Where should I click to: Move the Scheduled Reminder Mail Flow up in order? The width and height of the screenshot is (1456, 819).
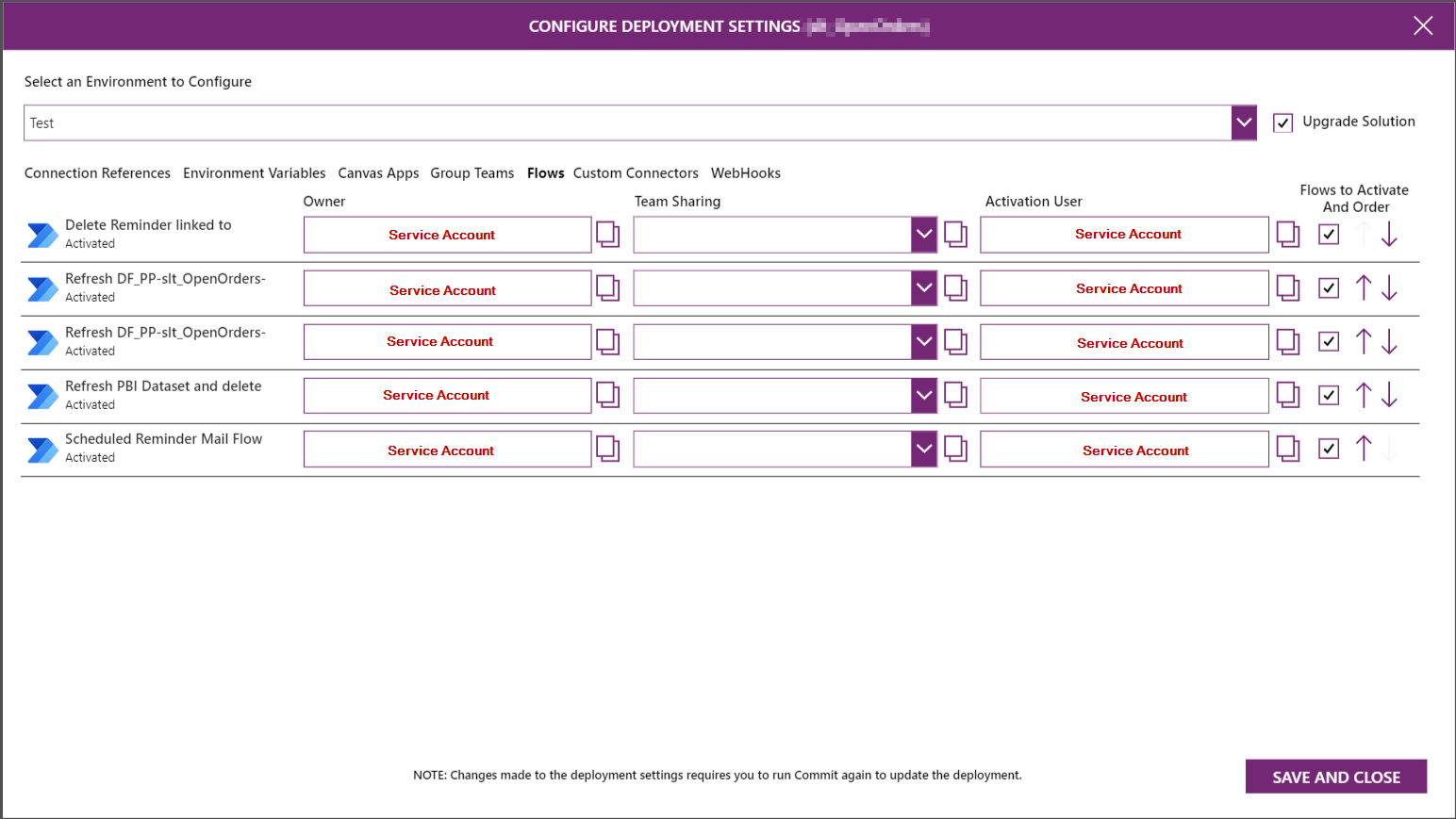click(x=1363, y=449)
